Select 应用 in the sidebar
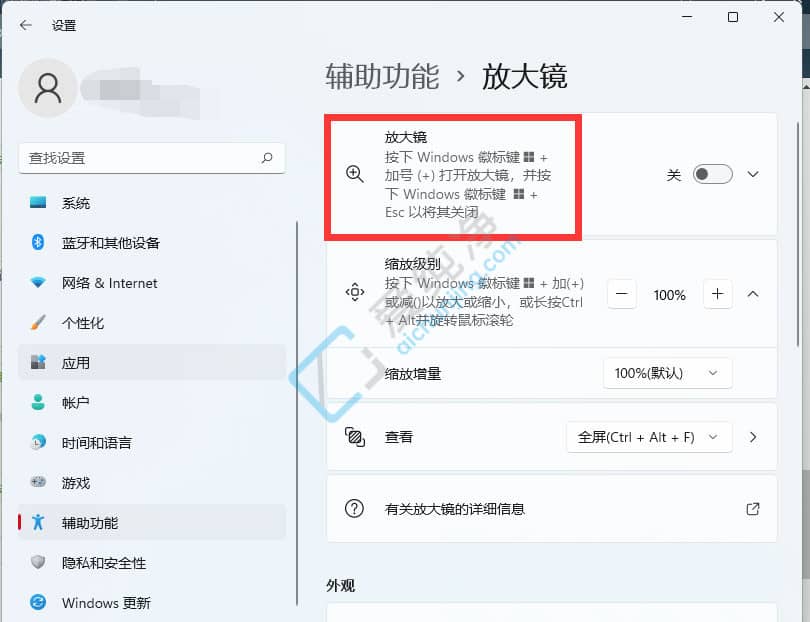The height and width of the screenshot is (622, 810). 152,362
